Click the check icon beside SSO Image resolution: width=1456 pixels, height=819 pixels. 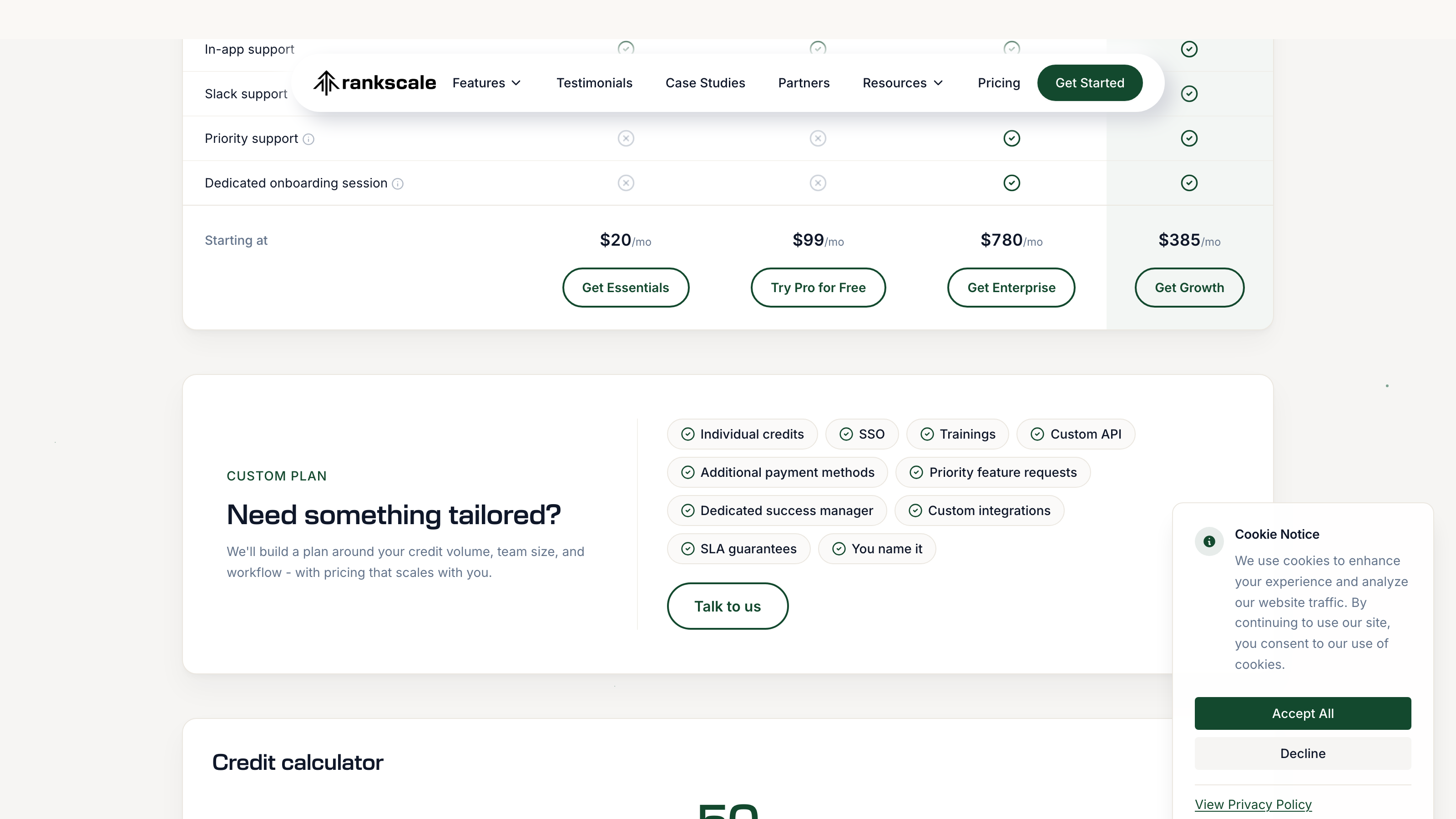846,434
